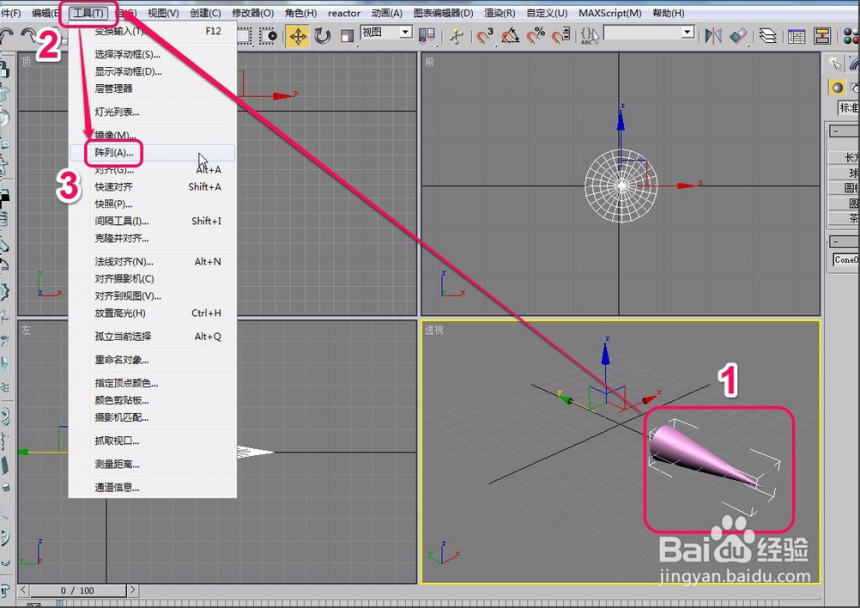Activate the Select and Rotate tool
The image size is (860, 608).
[x=322, y=36]
